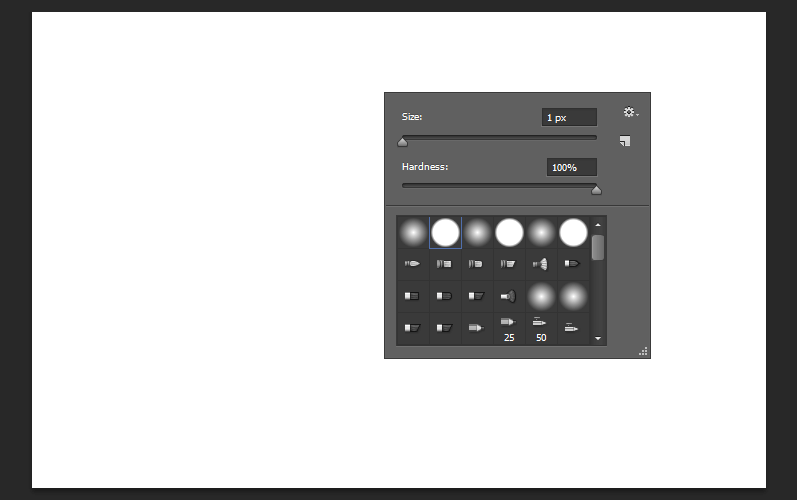Open the brush picker gear menu
The height and width of the screenshot is (500, 797).
tap(631, 112)
